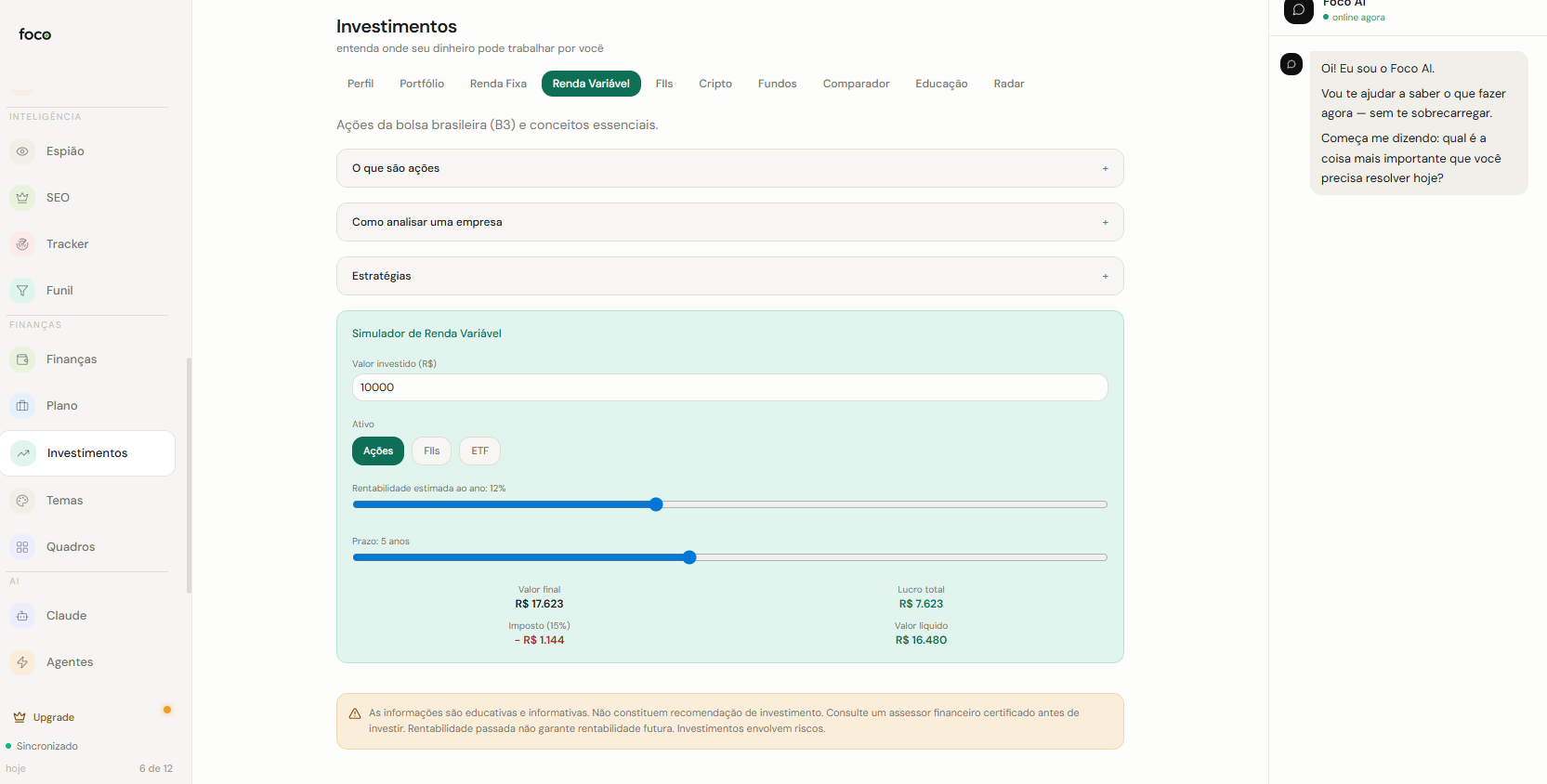Choose FIIs asset in simulator

[x=432, y=451]
